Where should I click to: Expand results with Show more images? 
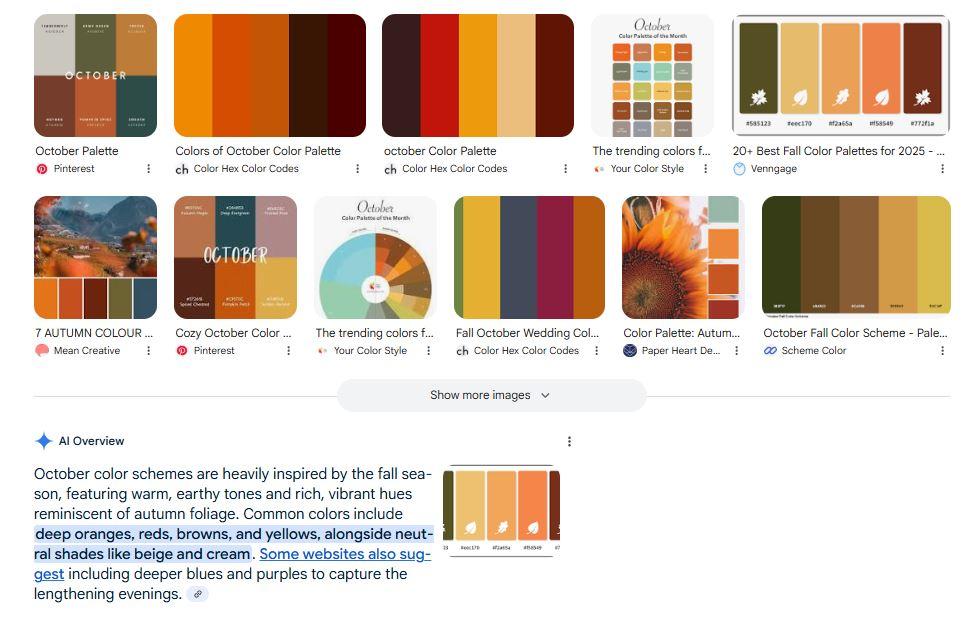point(491,395)
